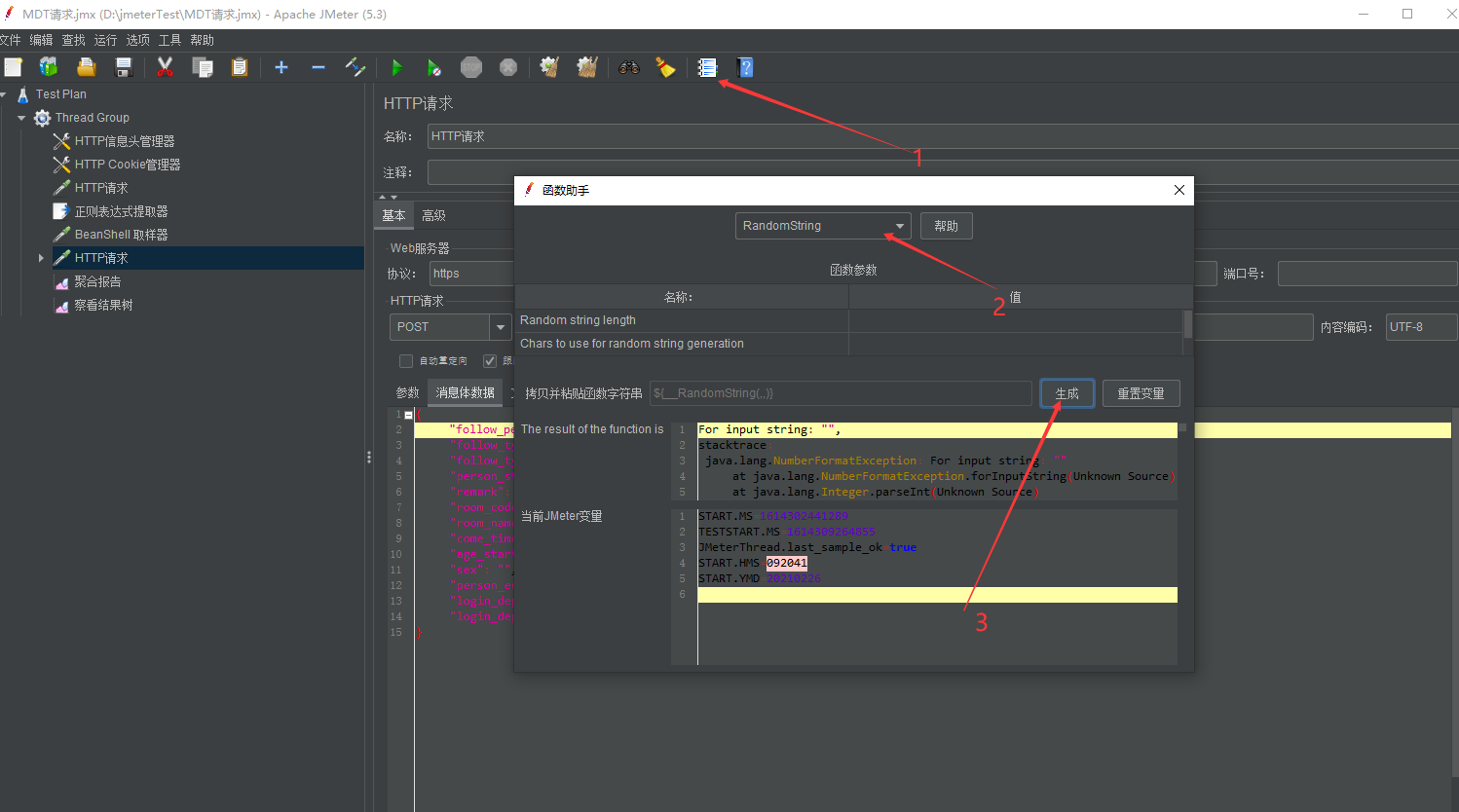Screen dimensions: 1459x812
Task: Click the 帮助 button in 函数助手 dialog
Action: [x=946, y=226]
